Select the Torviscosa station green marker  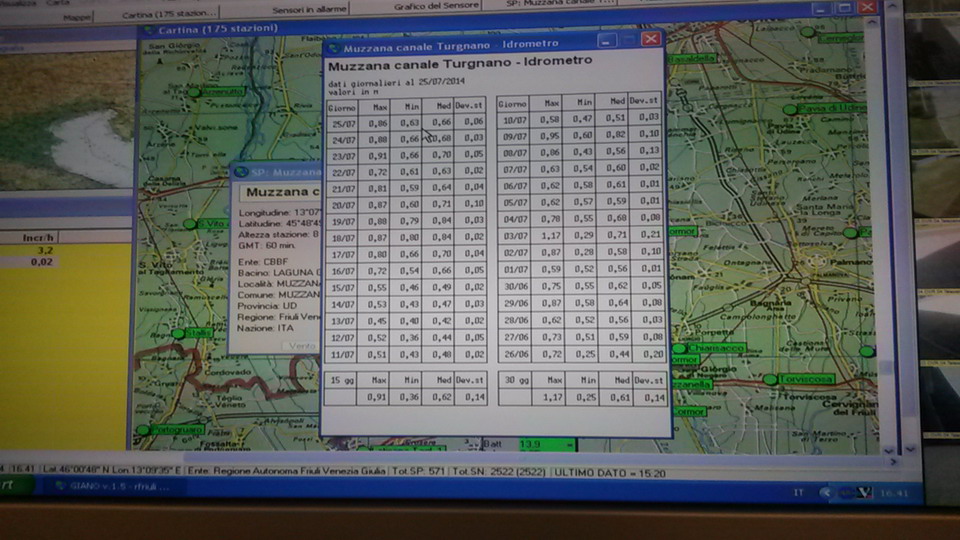pyautogui.click(x=770, y=380)
